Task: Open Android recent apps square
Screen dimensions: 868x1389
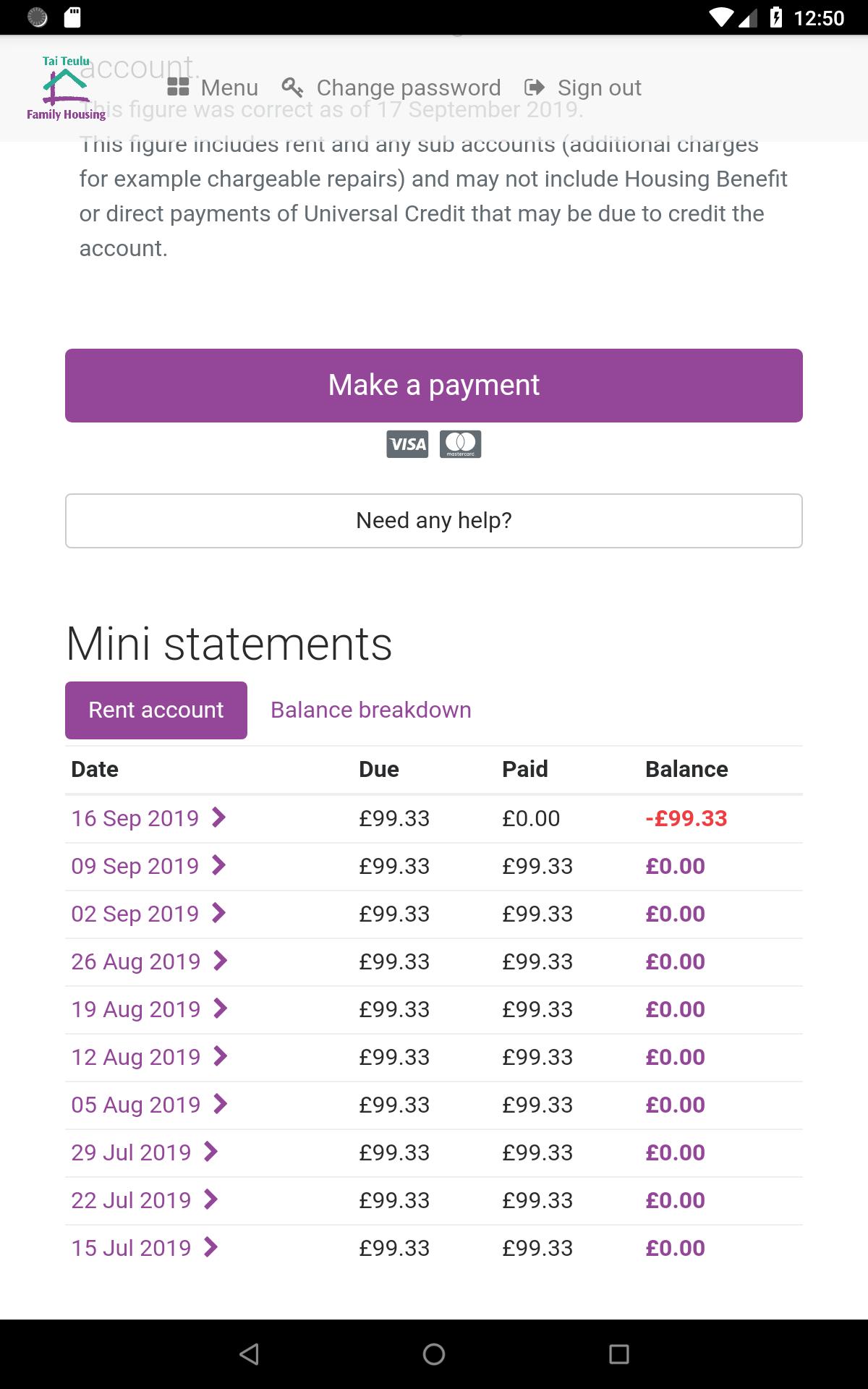Action: (619, 1354)
